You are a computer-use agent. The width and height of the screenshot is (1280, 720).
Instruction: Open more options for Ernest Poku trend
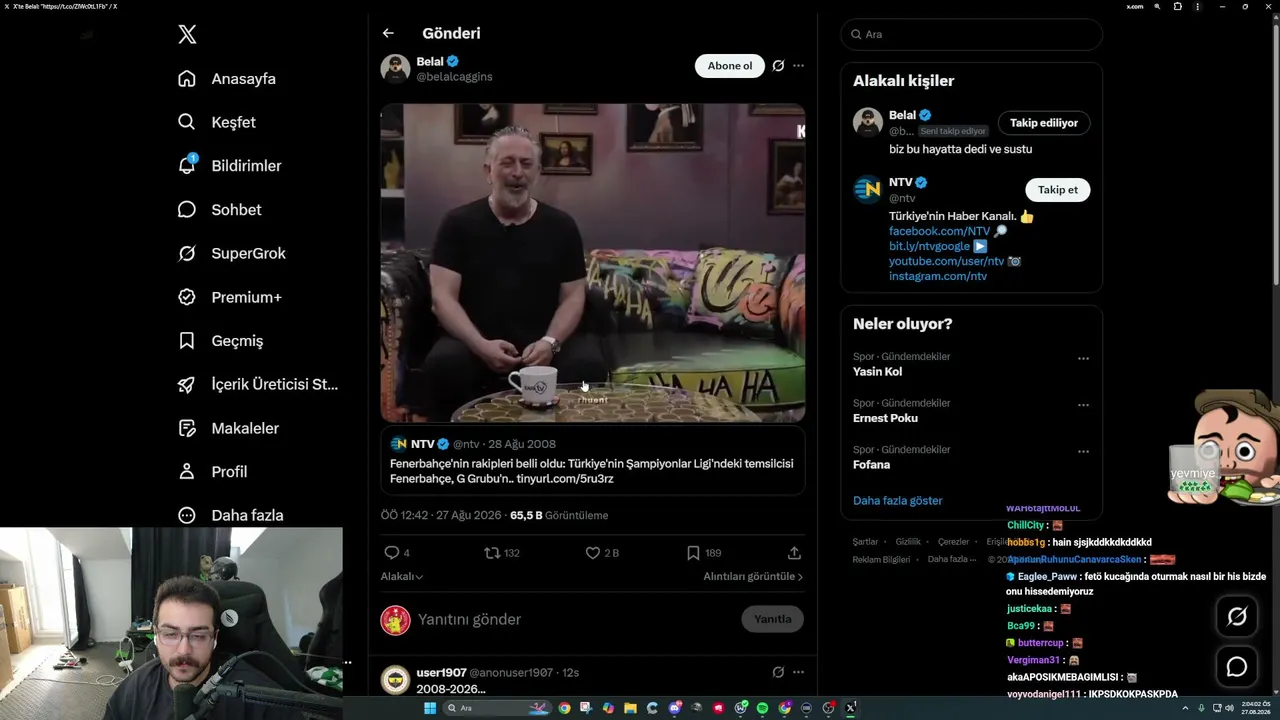1083,405
